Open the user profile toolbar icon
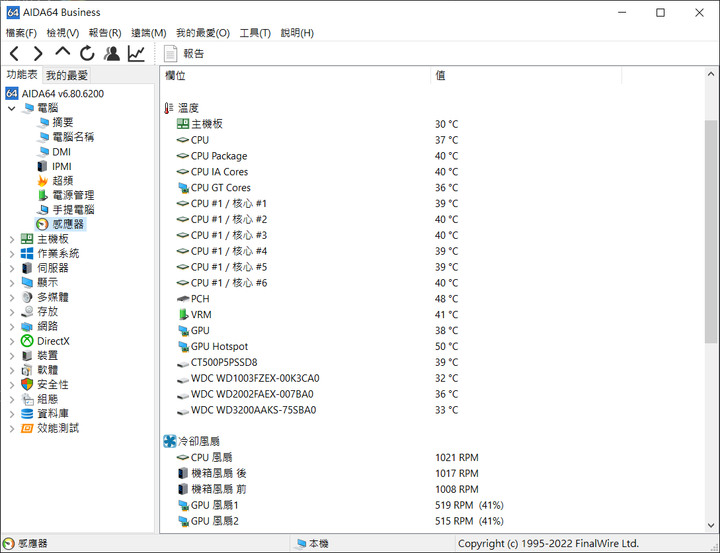720x553 pixels. click(x=112, y=54)
